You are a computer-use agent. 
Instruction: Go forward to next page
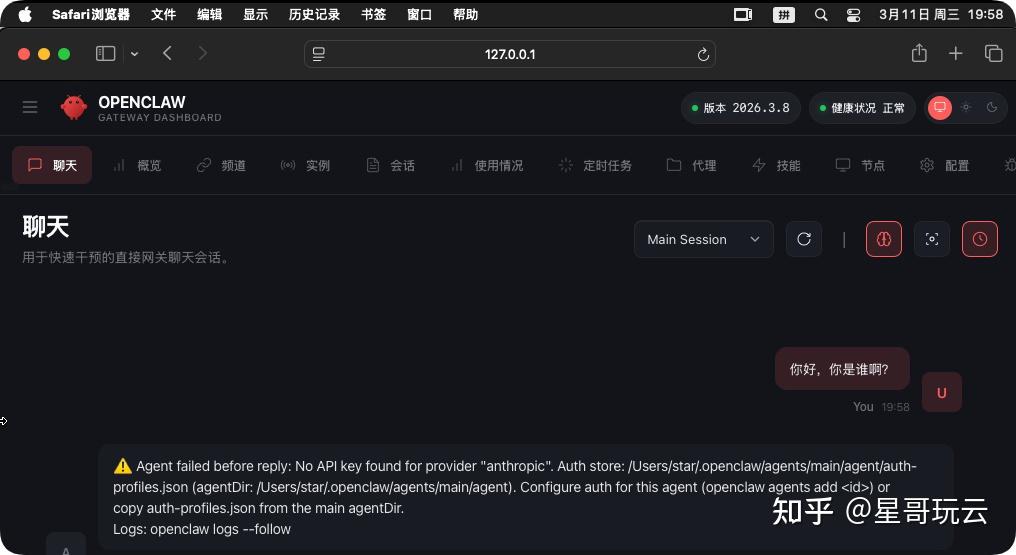click(202, 53)
